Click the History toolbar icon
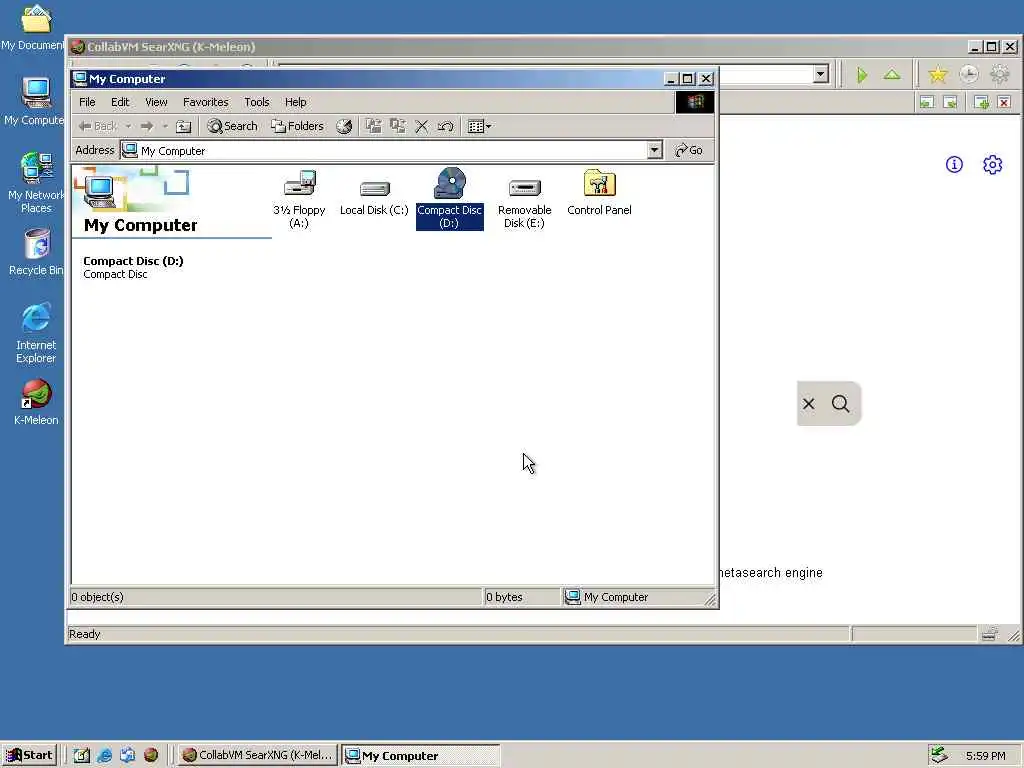The width and height of the screenshot is (1024, 768). point(344,126)
